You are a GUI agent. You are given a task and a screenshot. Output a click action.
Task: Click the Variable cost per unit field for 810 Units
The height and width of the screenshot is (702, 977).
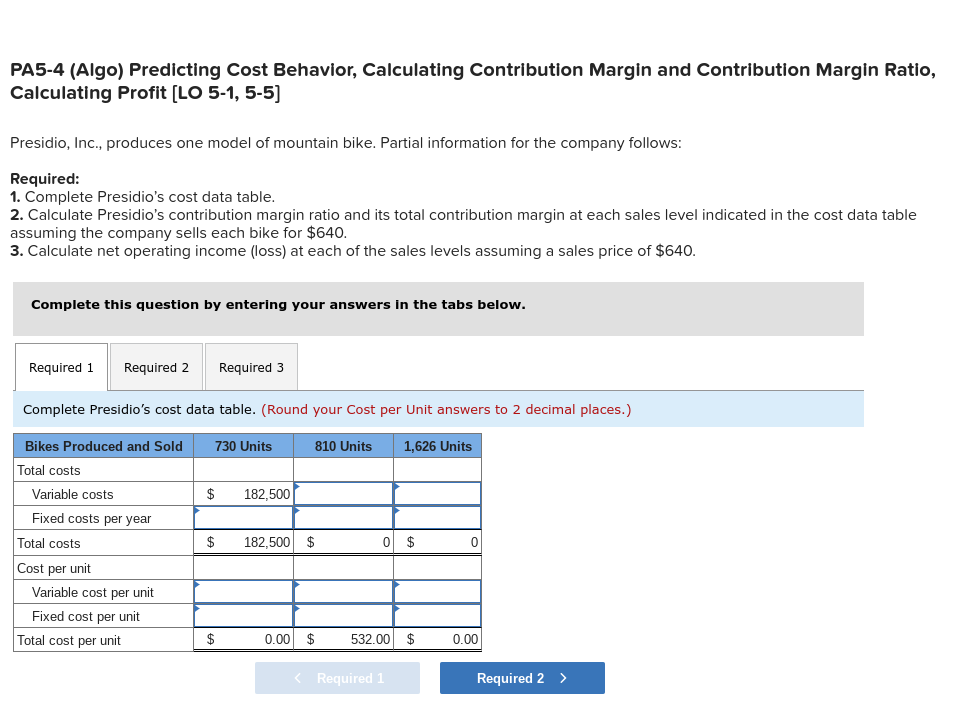click(x=343, y=591)
